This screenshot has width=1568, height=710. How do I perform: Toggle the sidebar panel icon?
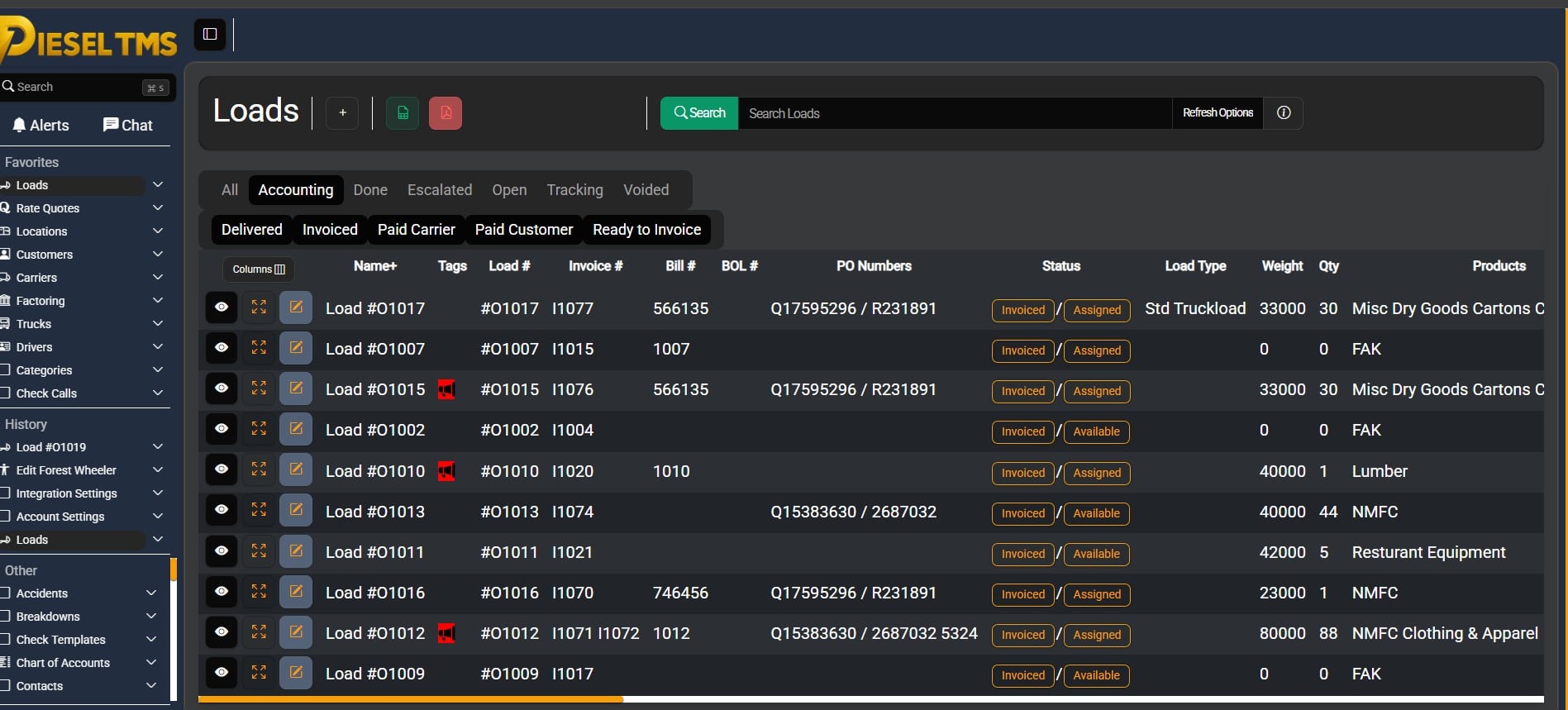[210, 34]
